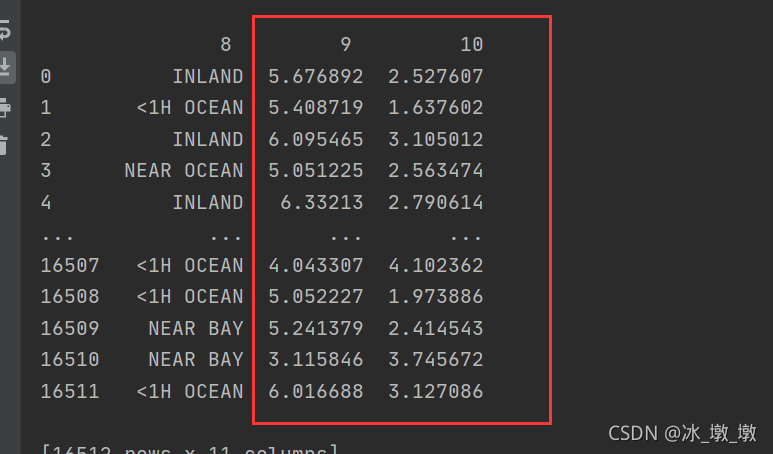The height and width of the screenshot is (454, 773).
Task: Select <1H OCEAN in row 16507
Action: (190, 266)
